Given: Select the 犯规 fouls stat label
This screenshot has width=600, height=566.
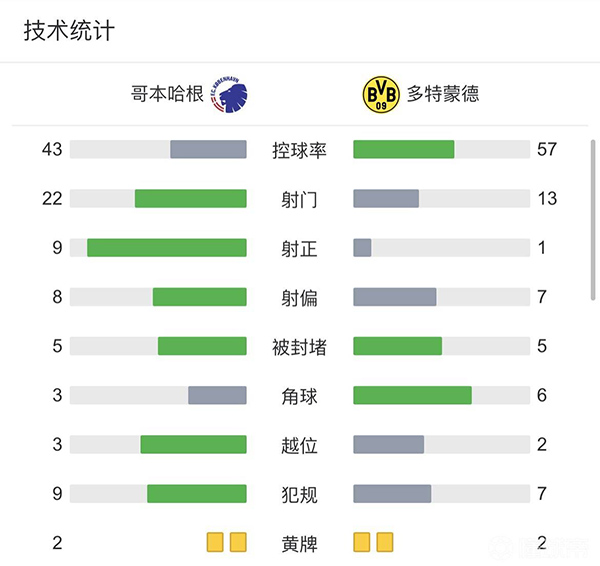Looking at the screenshot, I should pyautogui.click(x=300, y=494).
